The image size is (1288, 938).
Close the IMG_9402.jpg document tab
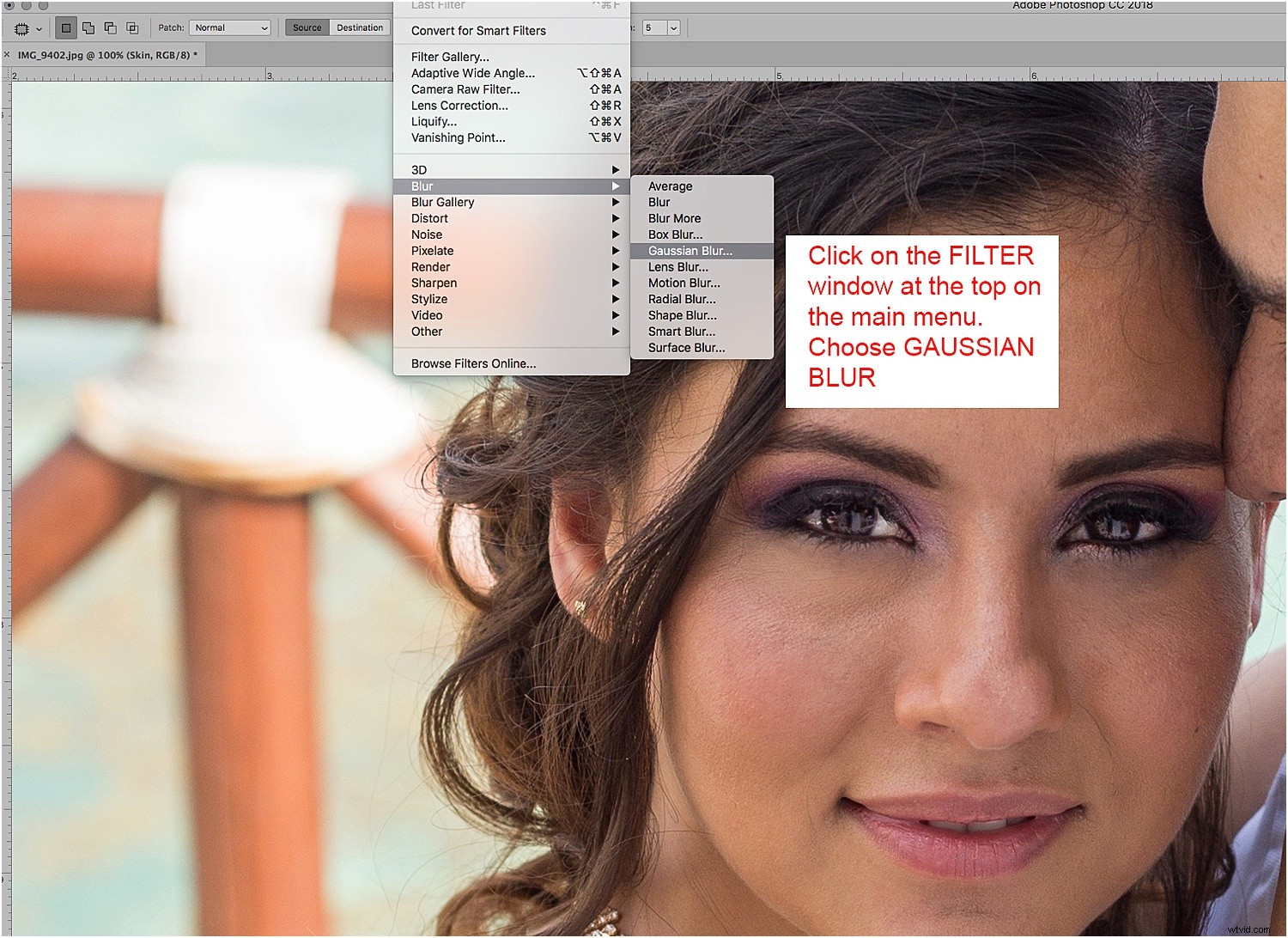click(x=9, y=54)
